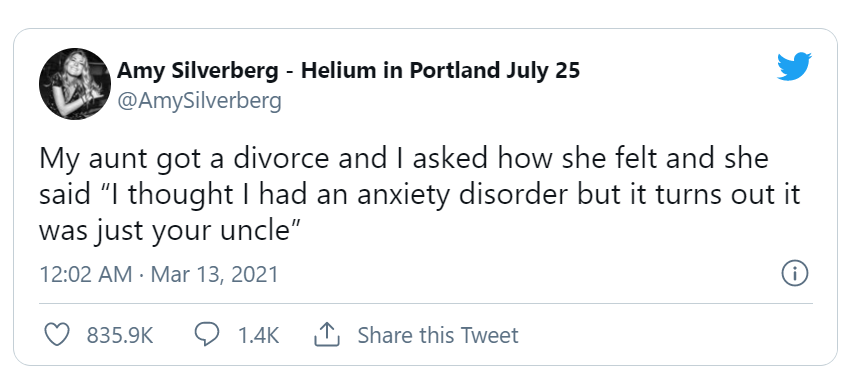Image resolution: width=853 pixels, height=385 pixels.
Task: Click the Mar 13, 2021 date
Action: 214,274
